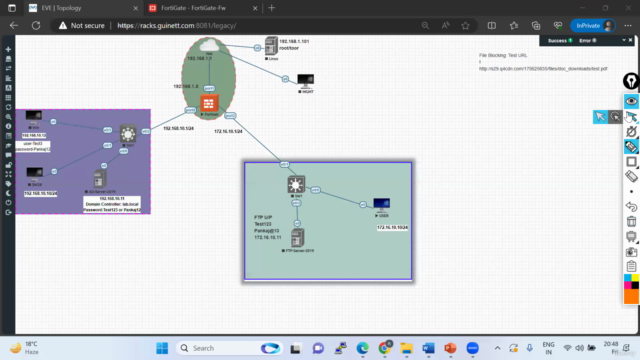Image resolution: width=640 pixels, height=360 pixels.
Task: Select the large orange current color
Action: click(x=631, y=297)
